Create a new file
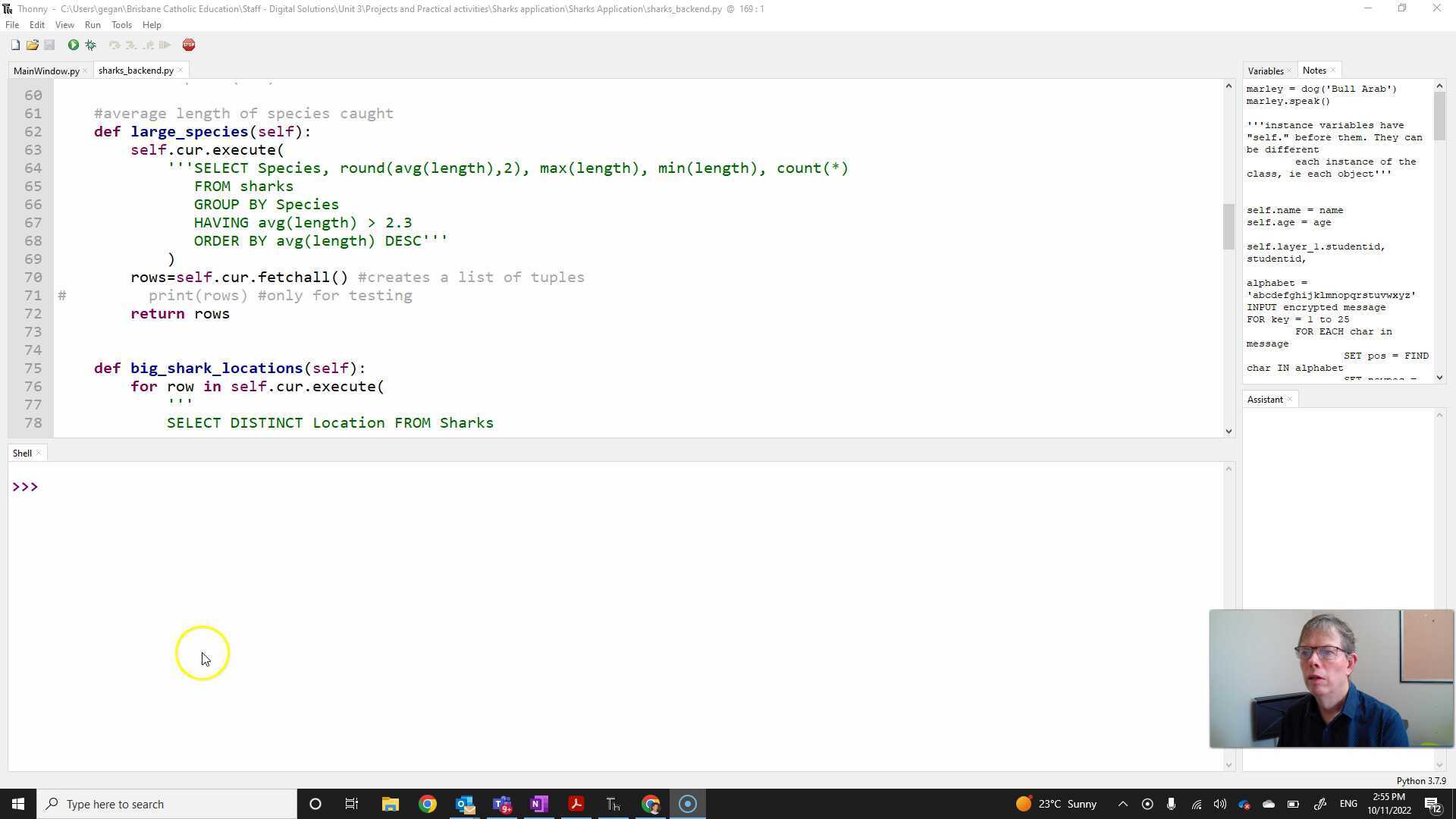This screenshot has height=819, width=1456. coord(15,45)
